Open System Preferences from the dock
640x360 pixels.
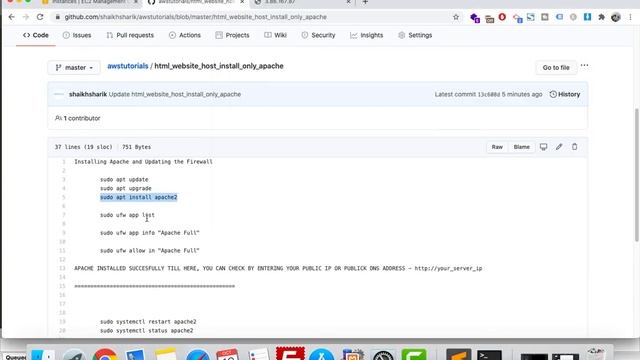pyautogui.click(x=383, y=354)
